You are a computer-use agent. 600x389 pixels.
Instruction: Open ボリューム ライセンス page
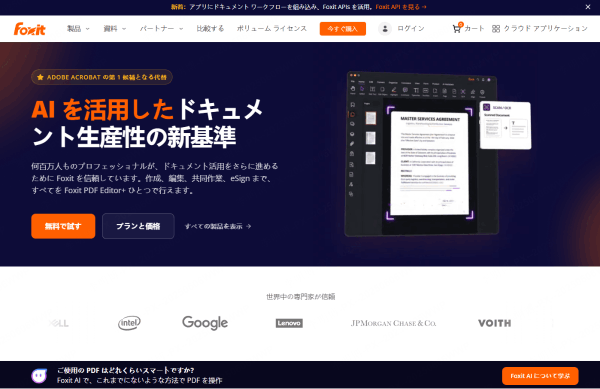[272, 29]
